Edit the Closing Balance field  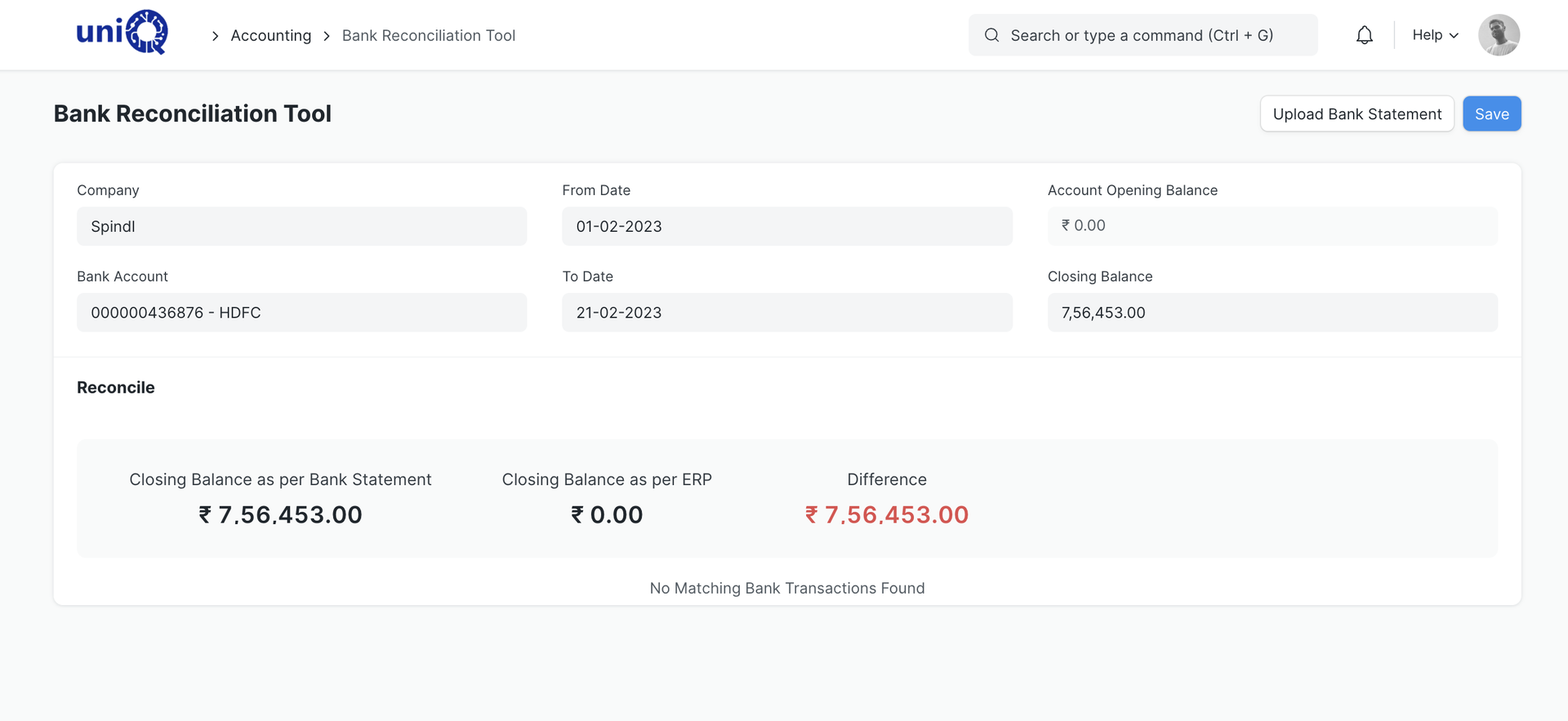(1272, 313)
